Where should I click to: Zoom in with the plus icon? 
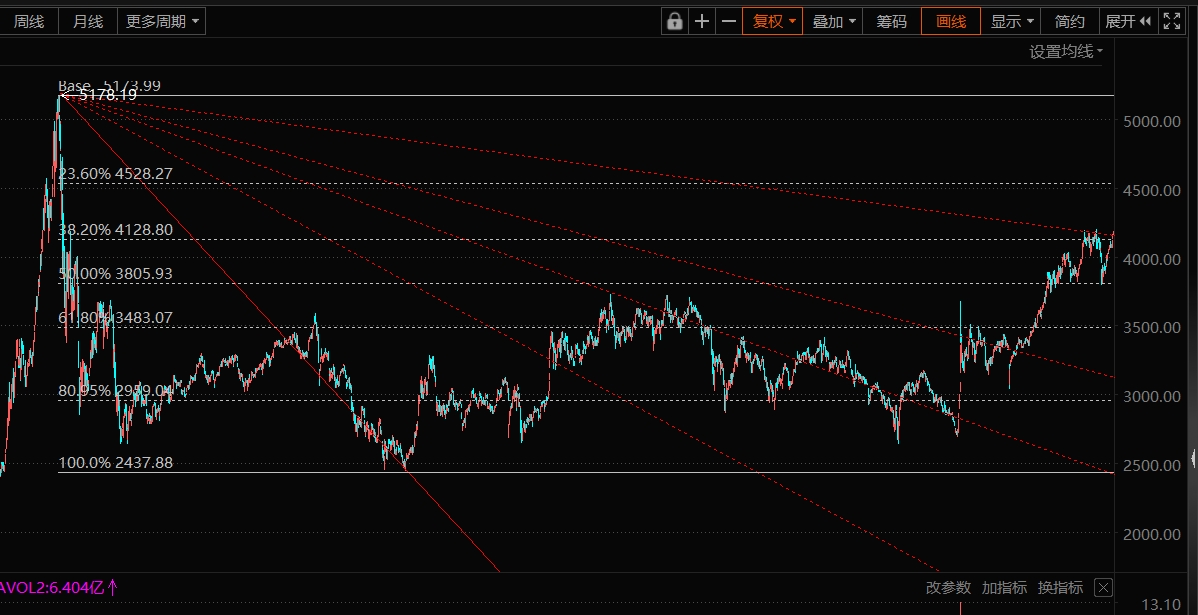point(701,21)
